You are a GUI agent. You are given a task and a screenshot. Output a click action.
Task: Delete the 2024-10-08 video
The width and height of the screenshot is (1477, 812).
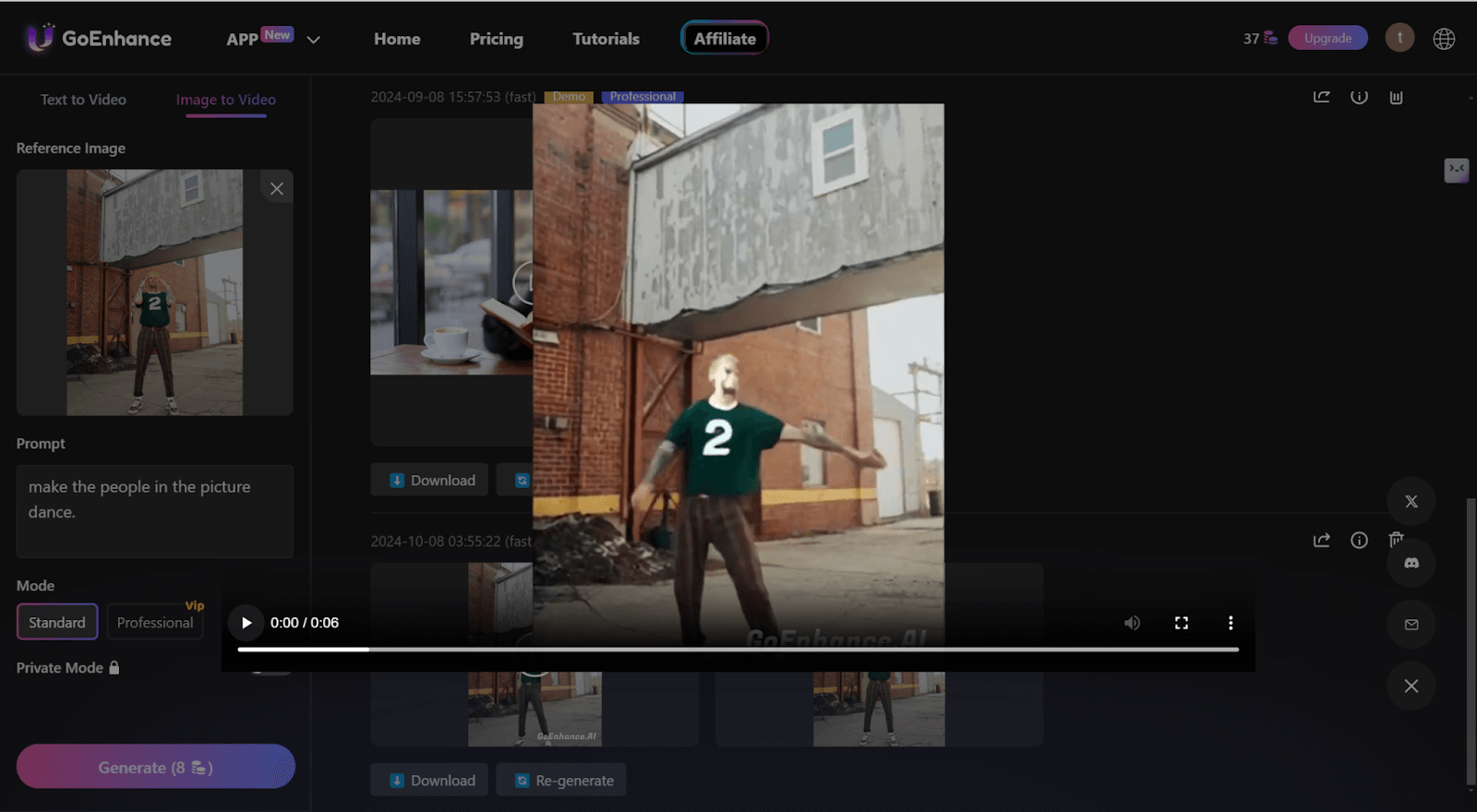pyautogui.click(x=1396, y=540)
